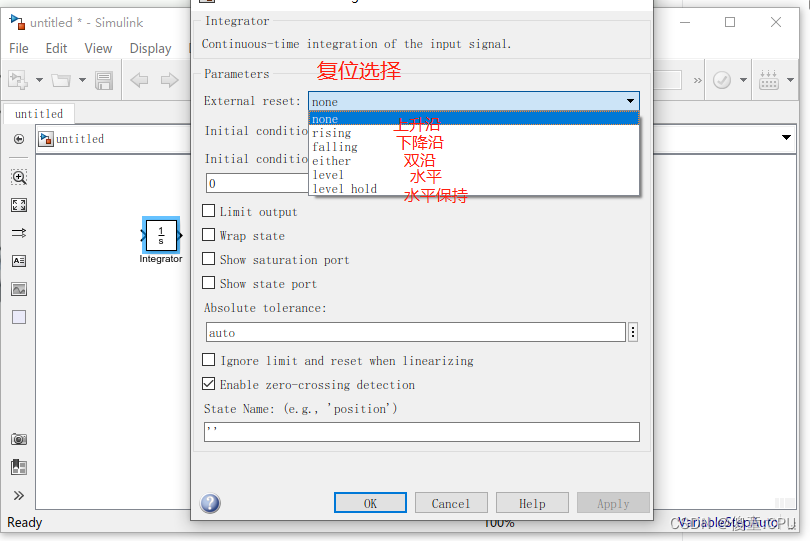Switch to the untitled model tab
The image size is (810, 541).
39,114
